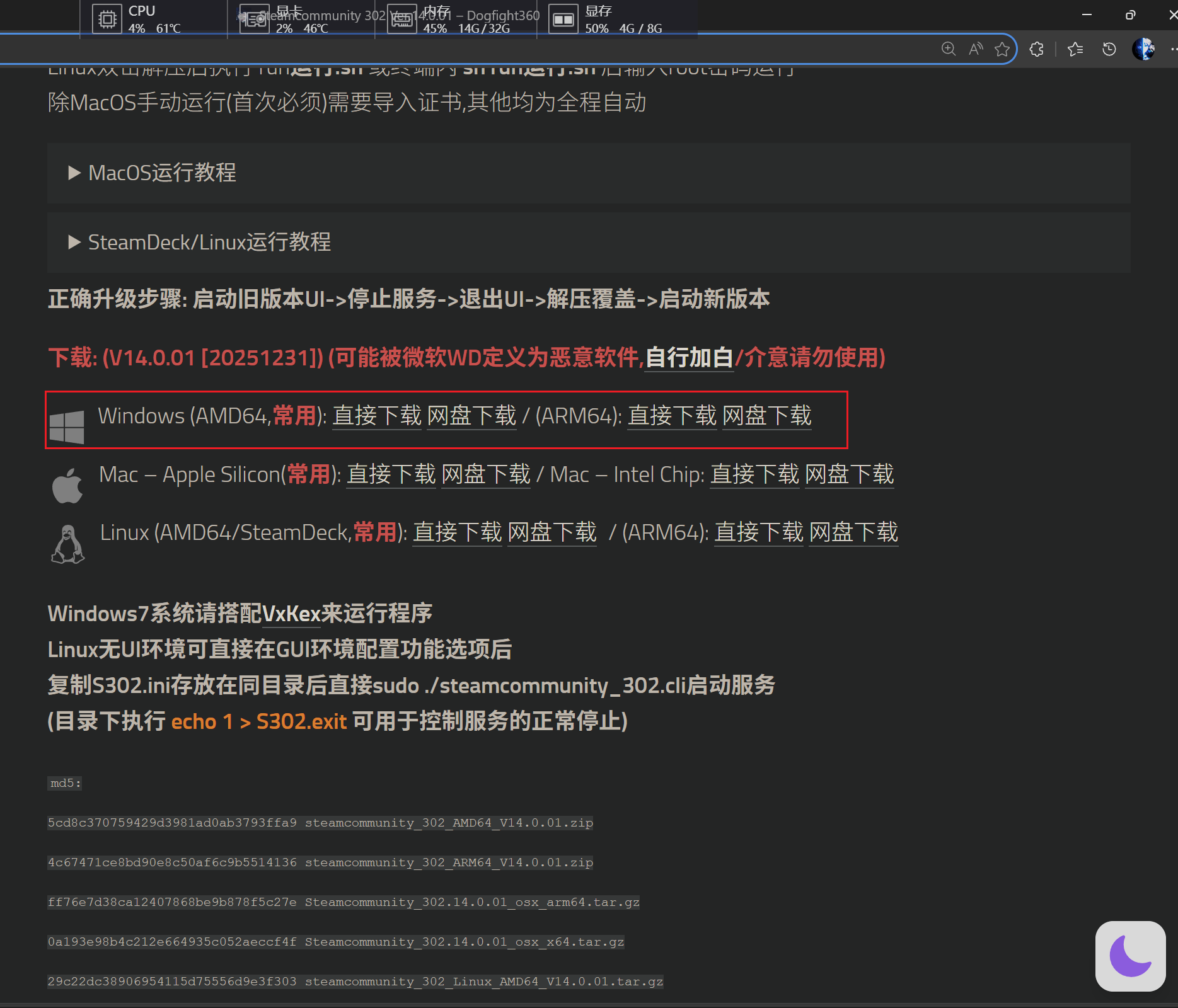The image size is (1178, 1008).
Task: Expand the MacOS运行教程 section
Action: click(x=588, y=173)
